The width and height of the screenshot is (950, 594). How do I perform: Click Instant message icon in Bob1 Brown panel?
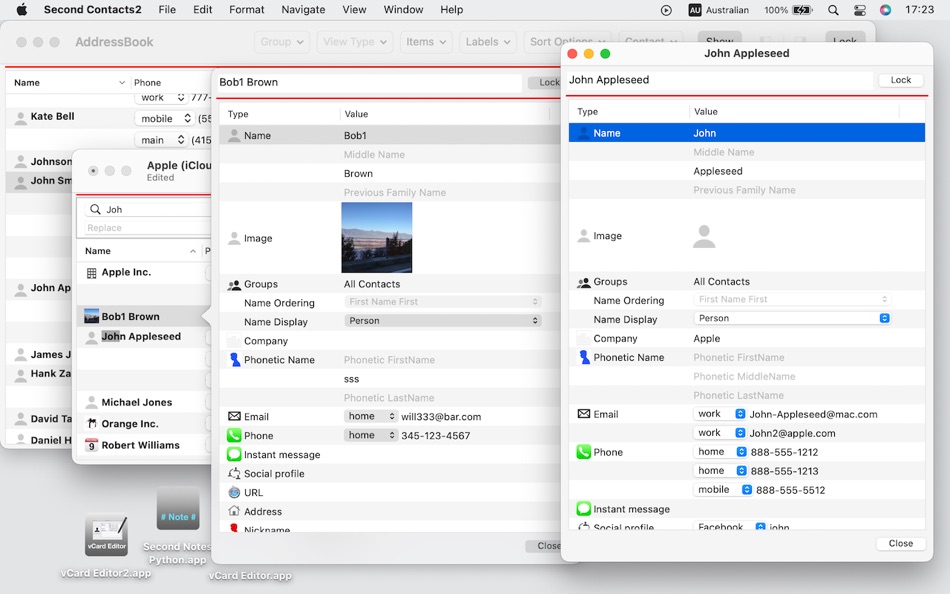point(234,454)
